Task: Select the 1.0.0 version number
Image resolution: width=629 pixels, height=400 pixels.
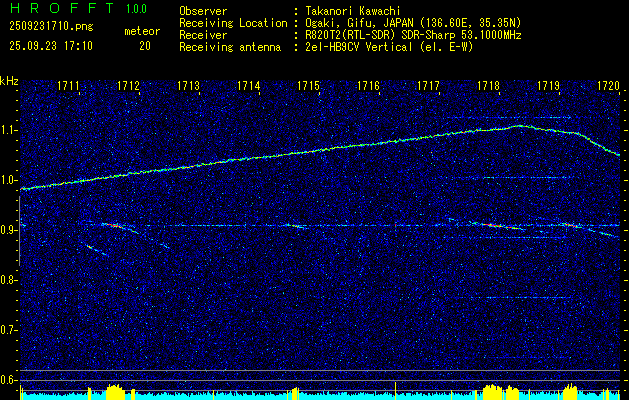Action: (x=136, y=10)
